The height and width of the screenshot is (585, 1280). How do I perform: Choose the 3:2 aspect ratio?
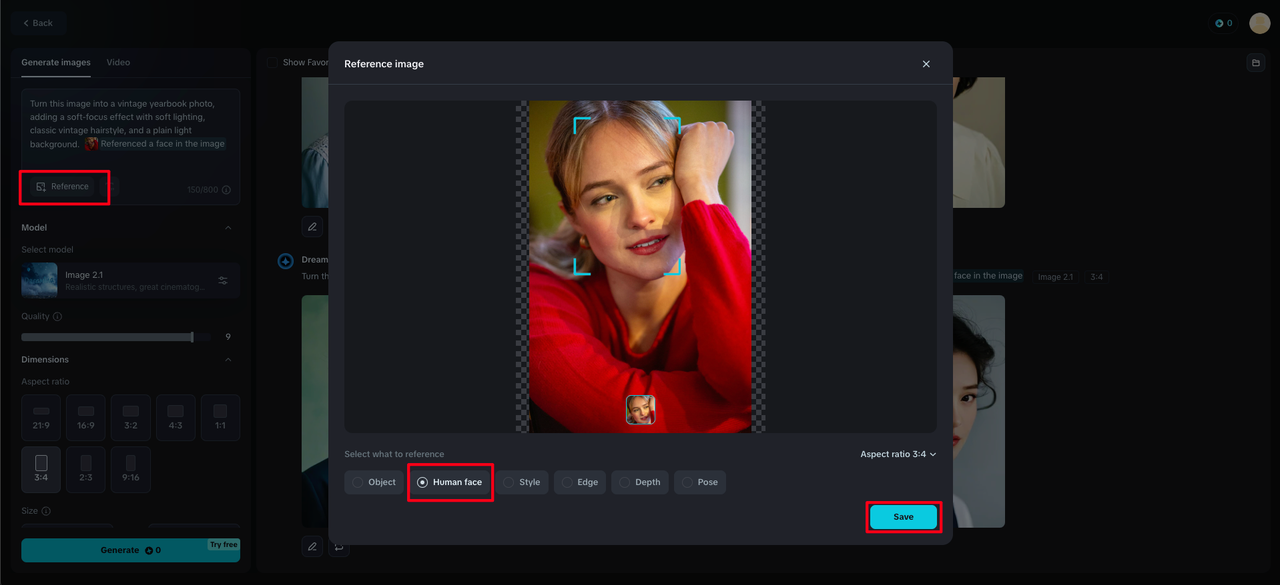point(131,418)
